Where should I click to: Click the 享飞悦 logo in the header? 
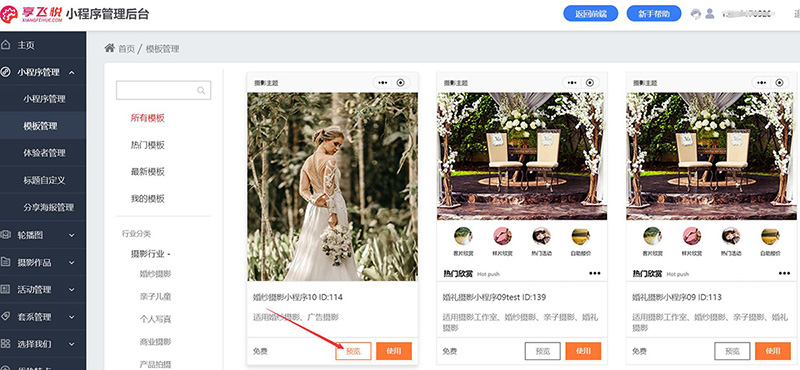[x=32, y=14]
